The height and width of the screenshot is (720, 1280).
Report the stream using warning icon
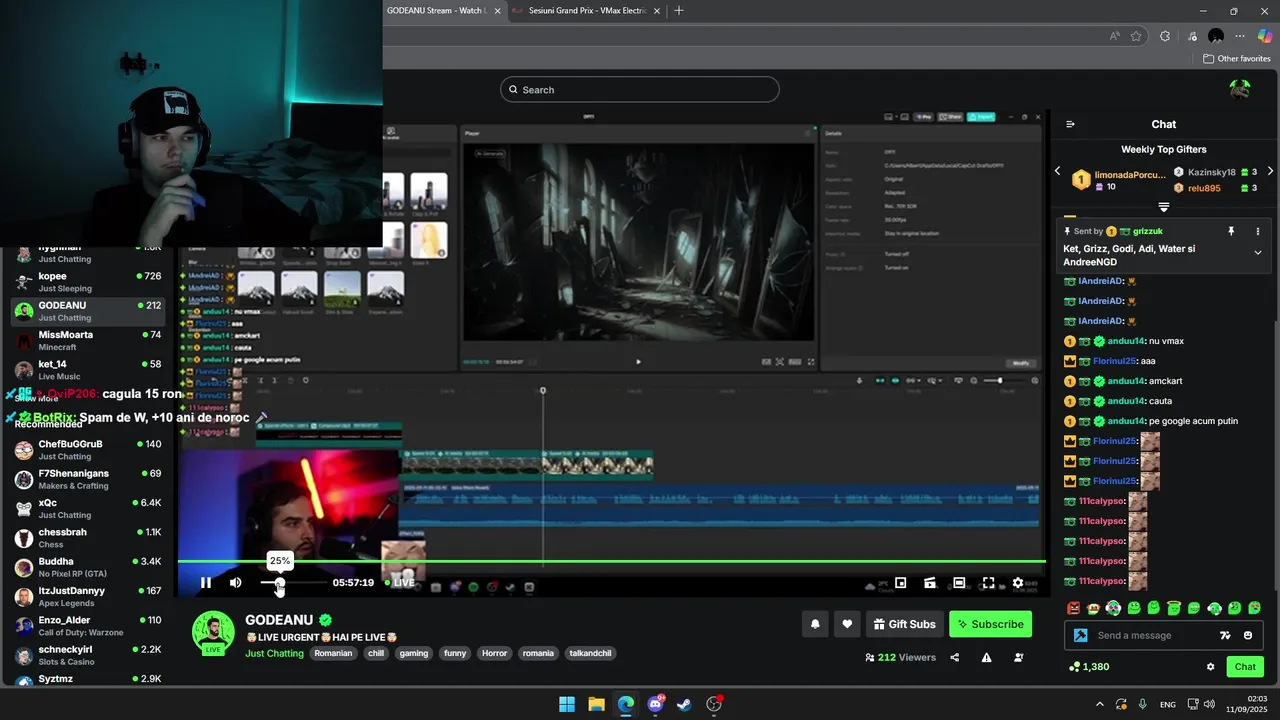(986, 657)
